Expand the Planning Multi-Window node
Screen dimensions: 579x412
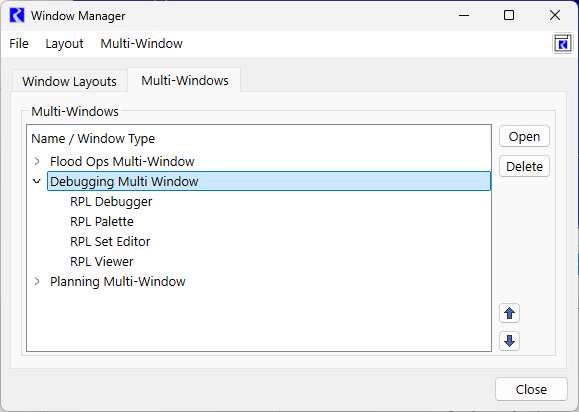click(x=37, y=281)
